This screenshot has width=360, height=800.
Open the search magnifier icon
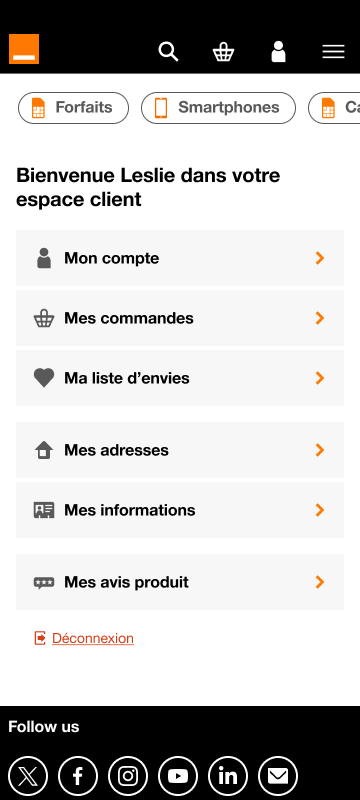point(168,52)
